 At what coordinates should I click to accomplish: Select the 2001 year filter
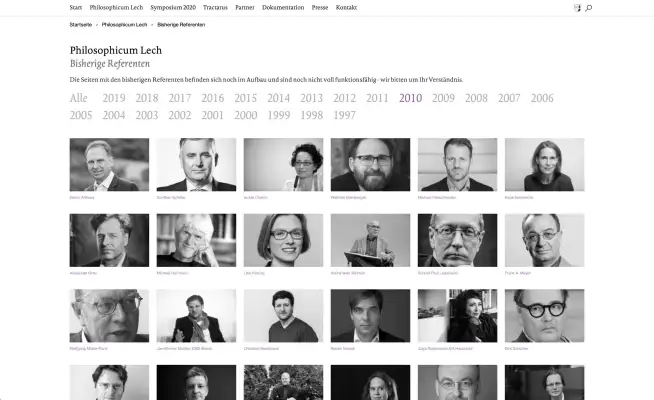(x=213, y=115)
